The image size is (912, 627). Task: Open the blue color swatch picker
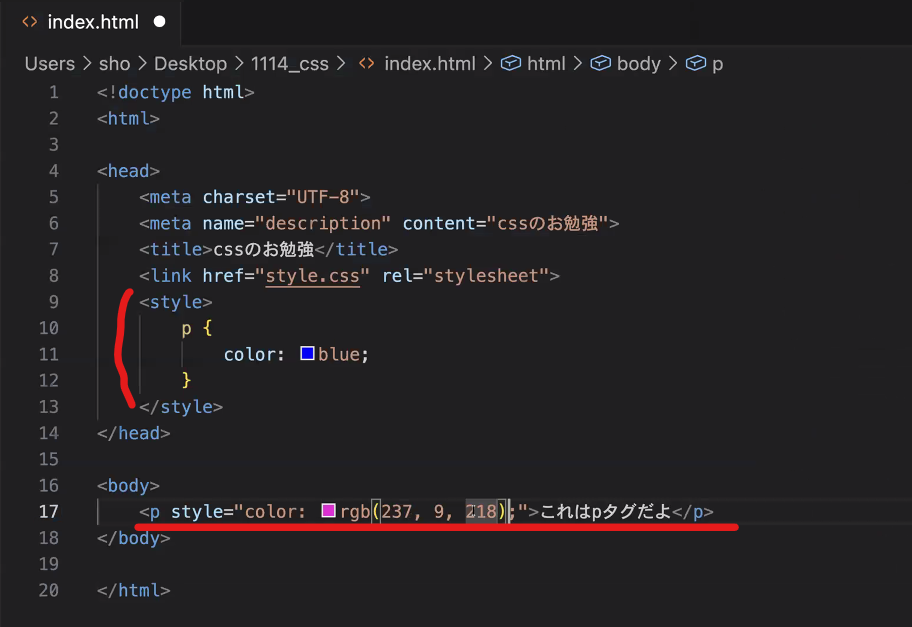[308, 353]
